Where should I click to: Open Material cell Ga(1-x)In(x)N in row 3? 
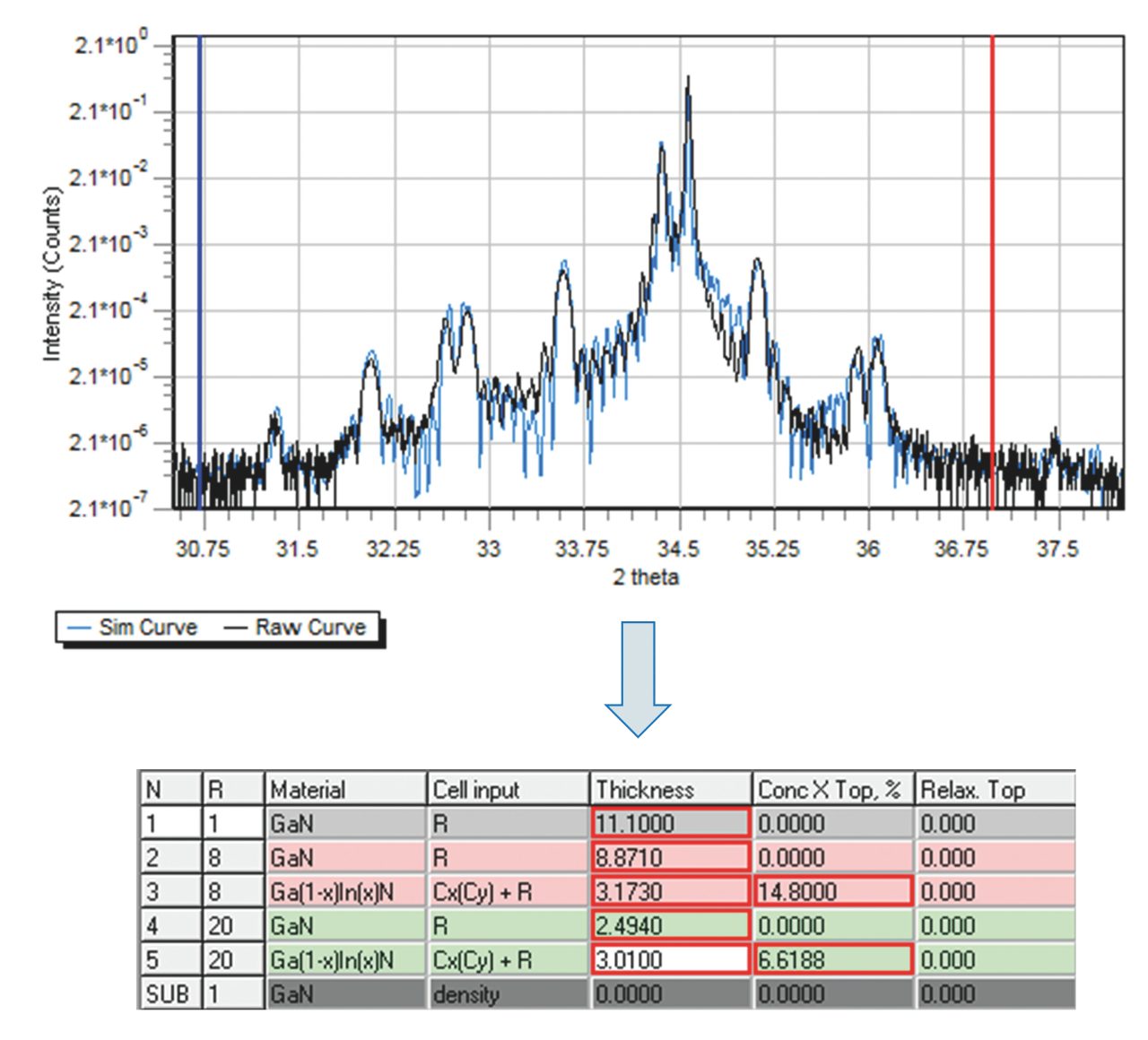(345, 891)
